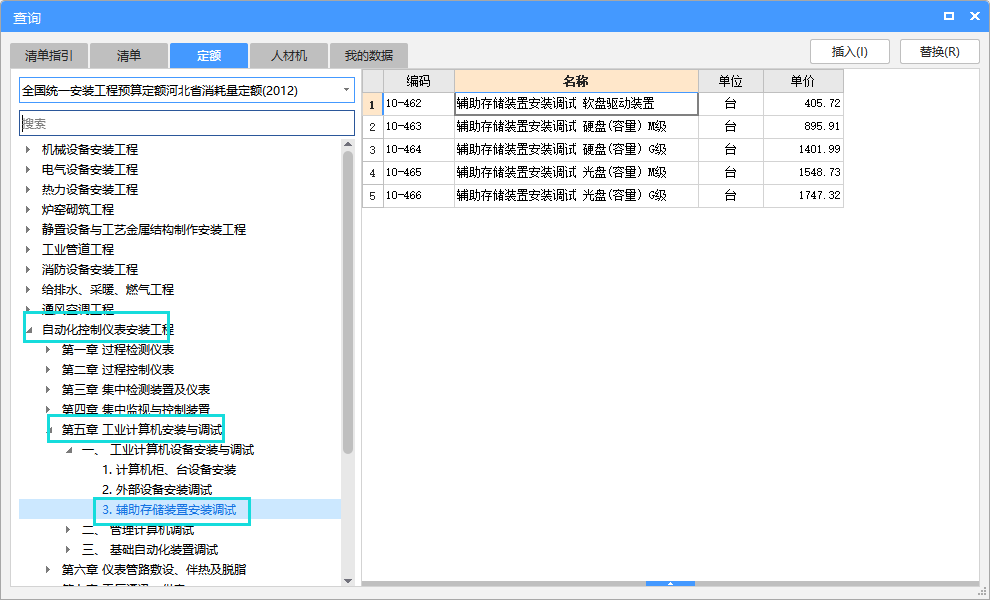
Task: Select 光盘(容量) M级 name cell
Action: [576, 172]
